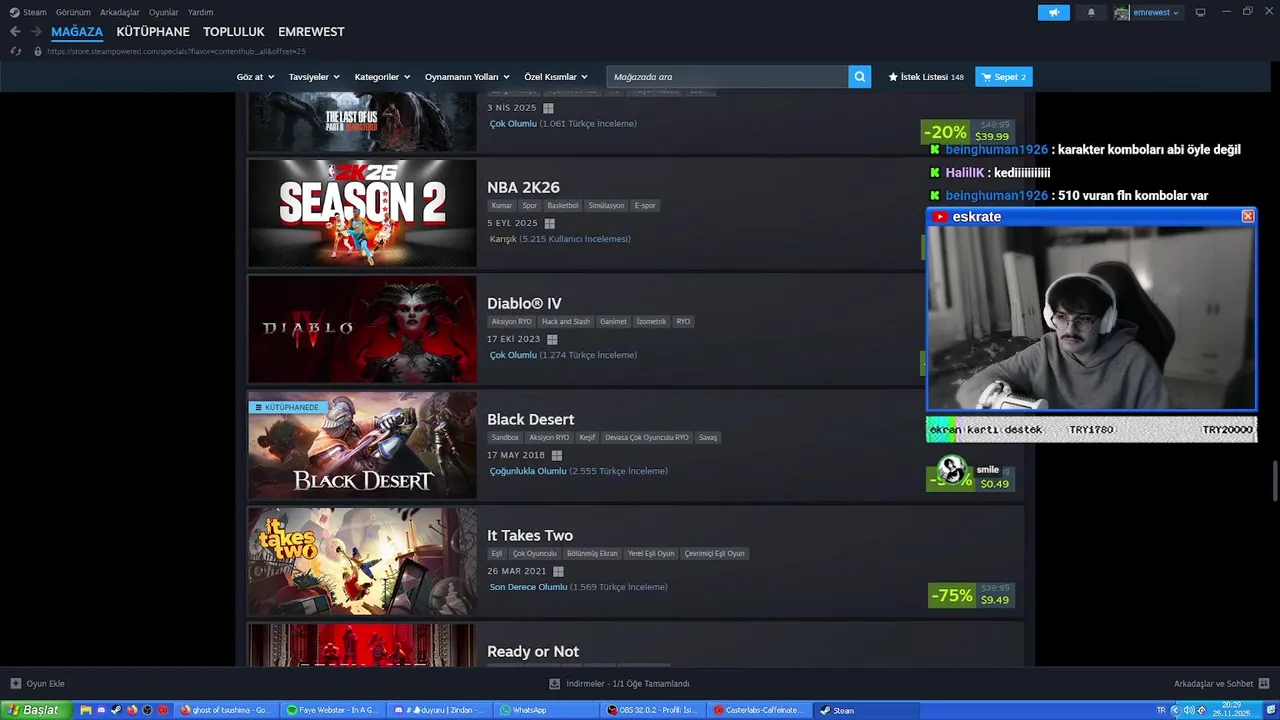Screen dimensions: 1280x720
Task: Go forward with the right arrow button
Action: click(x=36, y=32)
